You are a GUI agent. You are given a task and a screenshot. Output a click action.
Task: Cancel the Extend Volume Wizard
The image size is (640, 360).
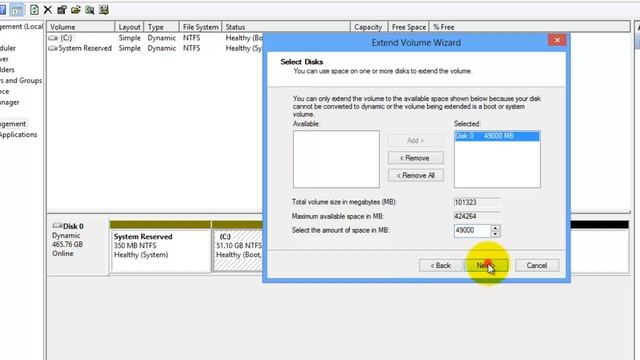[x=537, y=265]
